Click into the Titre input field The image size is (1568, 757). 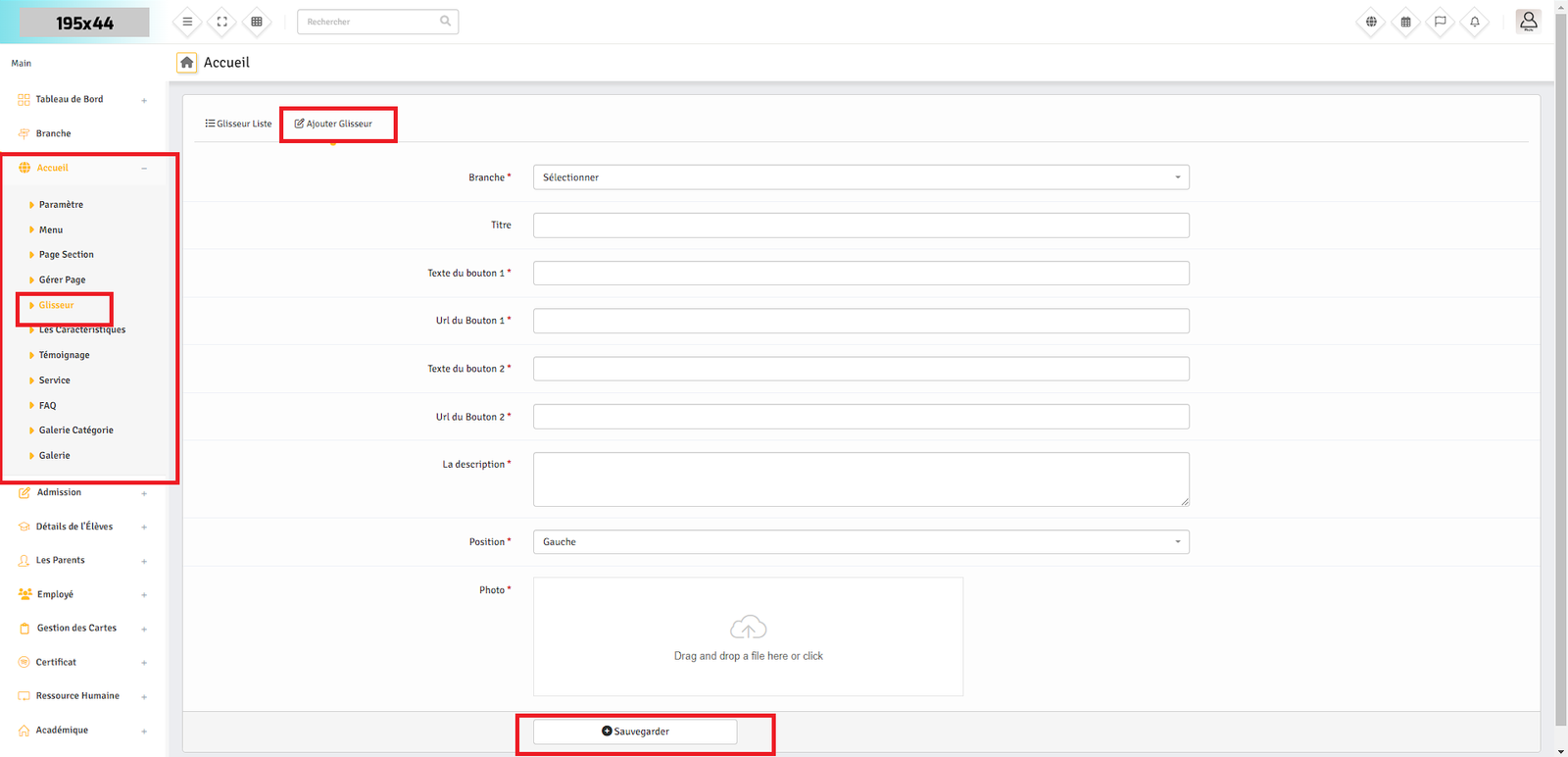[860, 226]
